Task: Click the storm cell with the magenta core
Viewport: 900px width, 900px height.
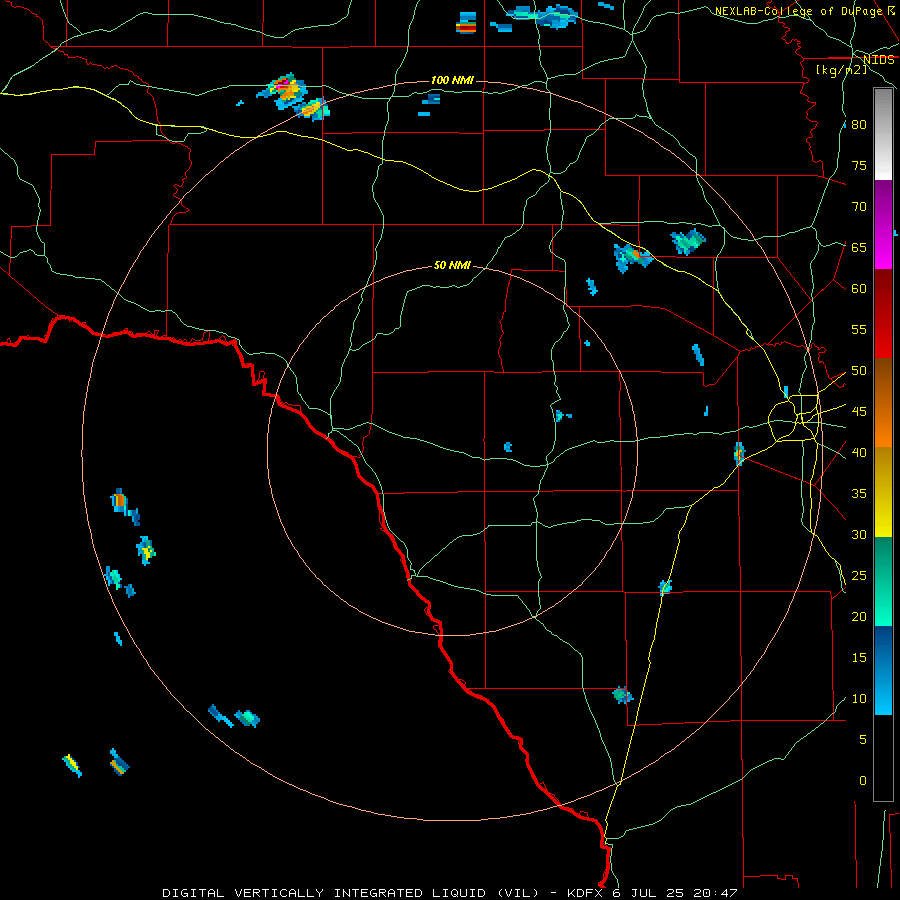Action: pyautogui.click(x=284, y=90)
